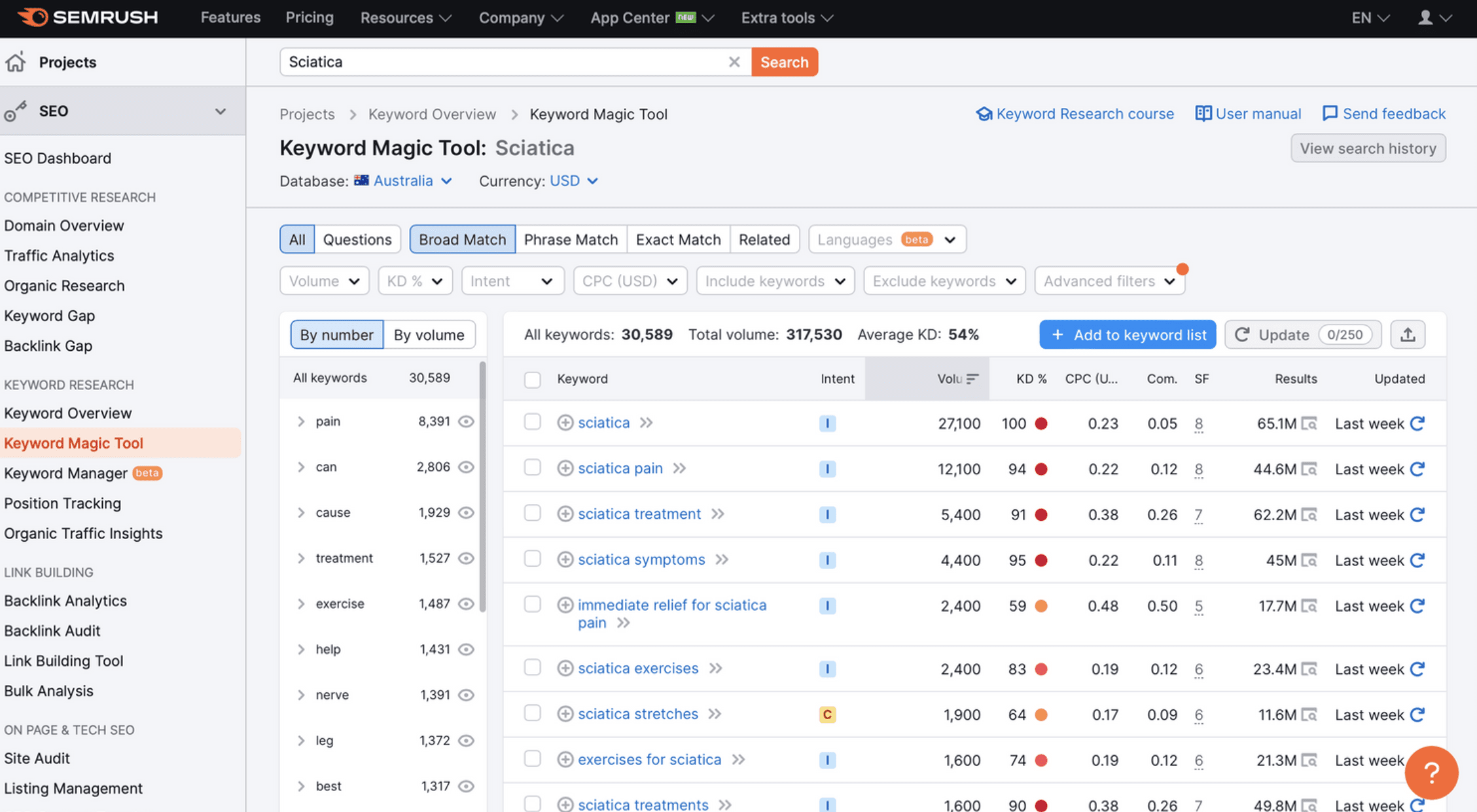Click the export upload icon
This screenshot has height=812, width=1477.
[1408, 334]
